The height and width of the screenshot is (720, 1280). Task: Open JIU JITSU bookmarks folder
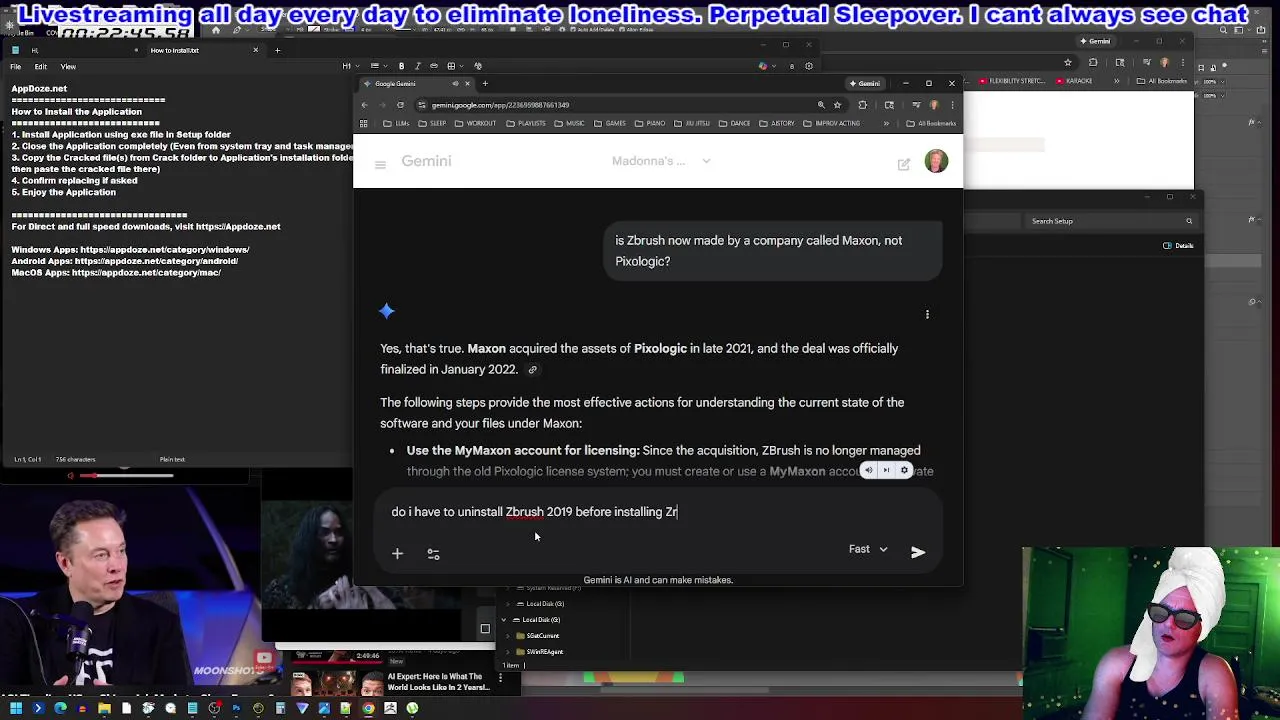[x=694, y=123]
